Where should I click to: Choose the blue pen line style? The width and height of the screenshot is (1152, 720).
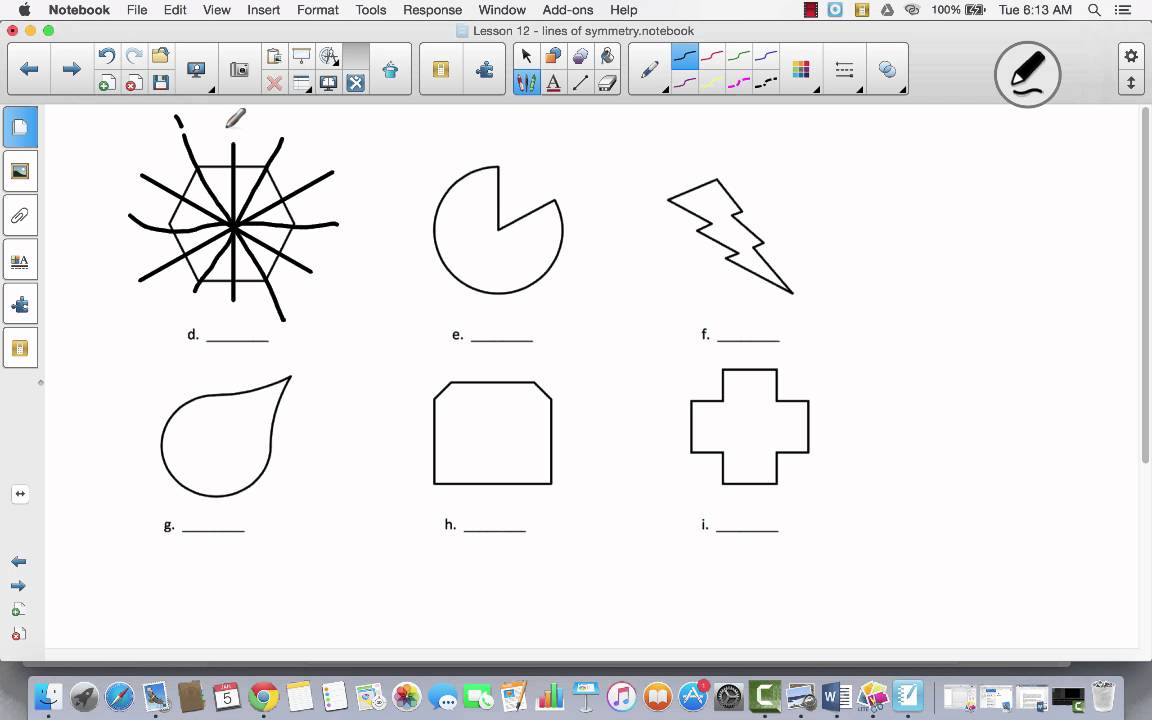(x=766, y=56)
